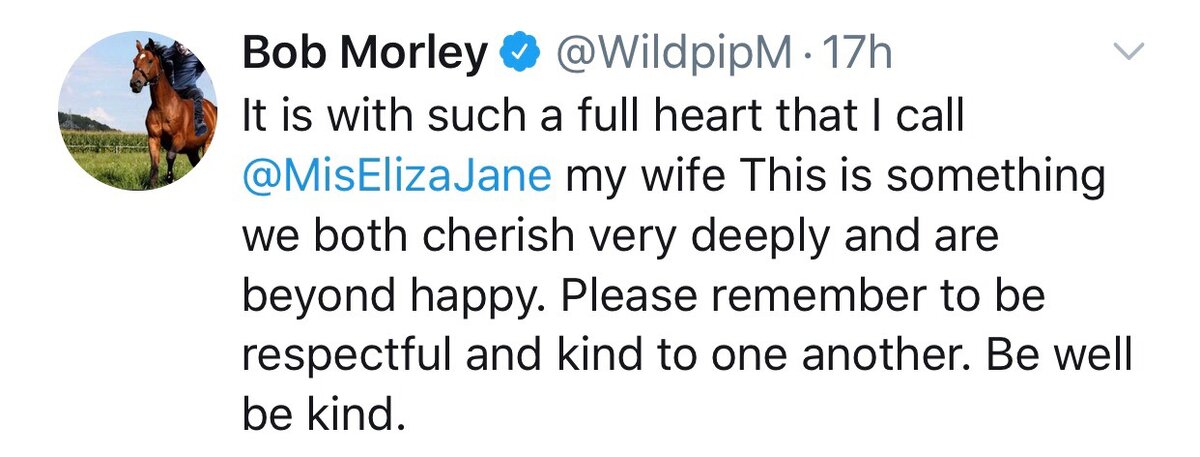Open the tweet options chevron menu
Screen dimensions: 1200x457
[1129, 52]
